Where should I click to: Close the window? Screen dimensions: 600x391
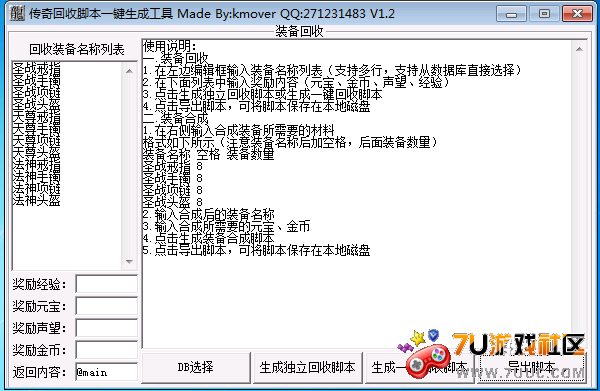click(x=577, y=14)
